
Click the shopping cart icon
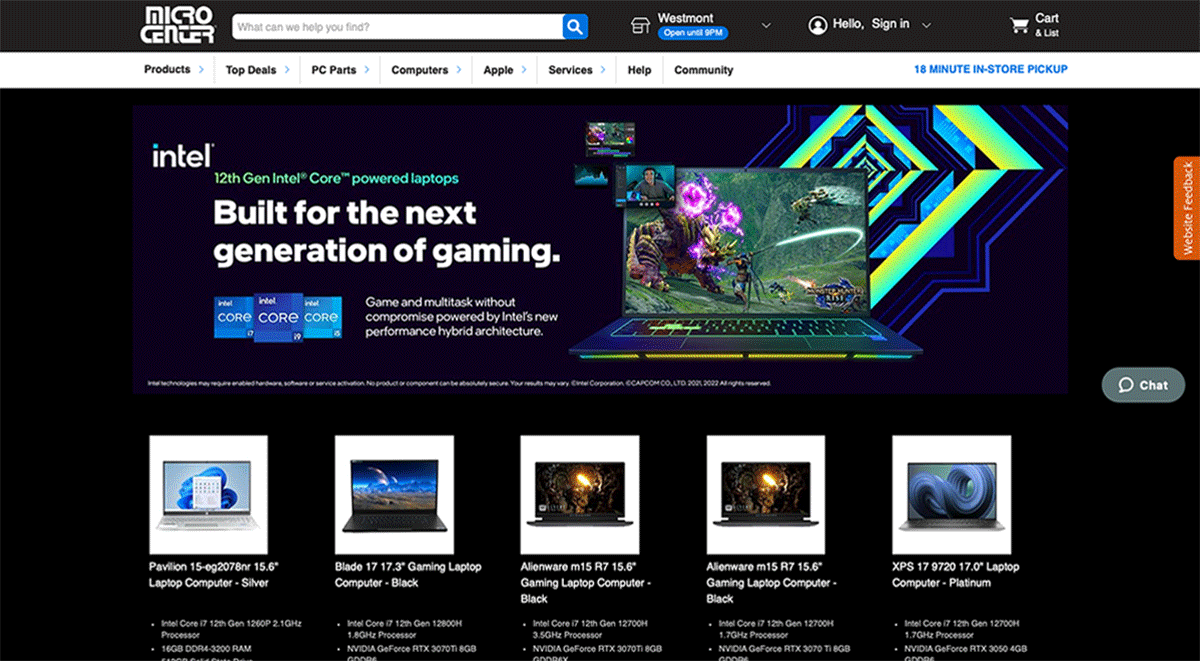1019,25
